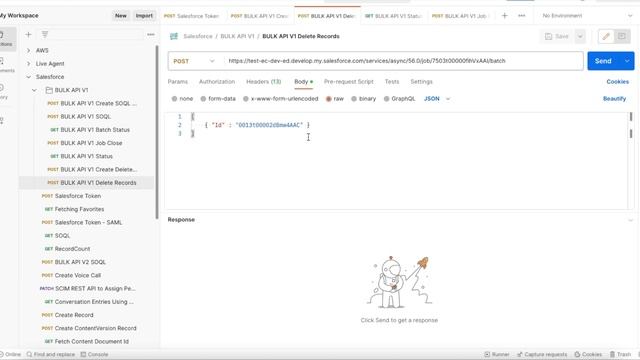Open Fetching Favorites request
This screenshot has width=640, height=360.
pyautogui.click(x=74, y=209)
